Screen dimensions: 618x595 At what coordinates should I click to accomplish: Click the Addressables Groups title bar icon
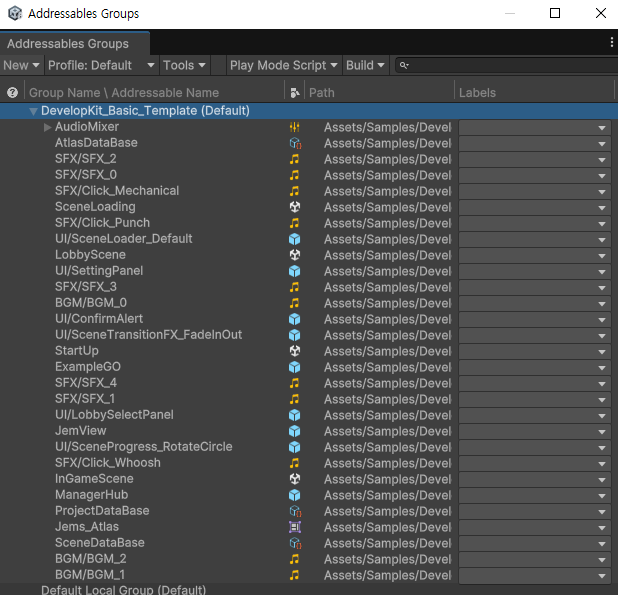coord(15,13)
